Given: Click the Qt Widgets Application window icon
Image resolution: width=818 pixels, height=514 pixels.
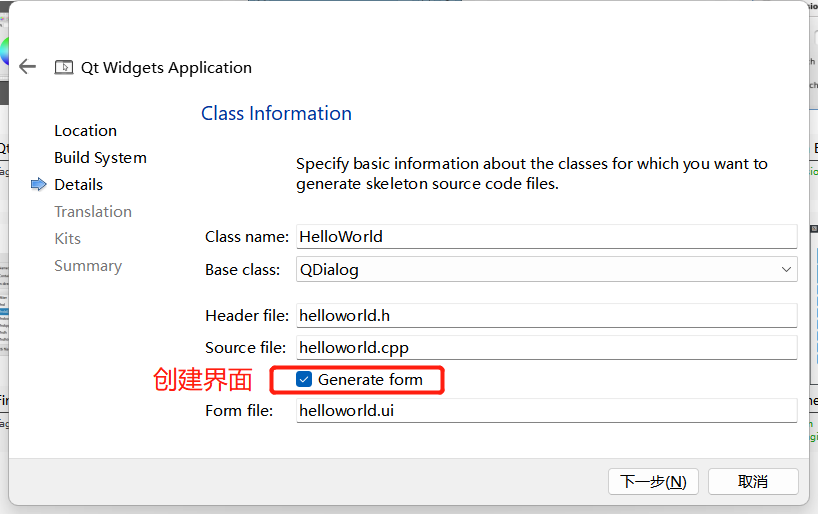Looking at the screenshot, I should 64,67.
